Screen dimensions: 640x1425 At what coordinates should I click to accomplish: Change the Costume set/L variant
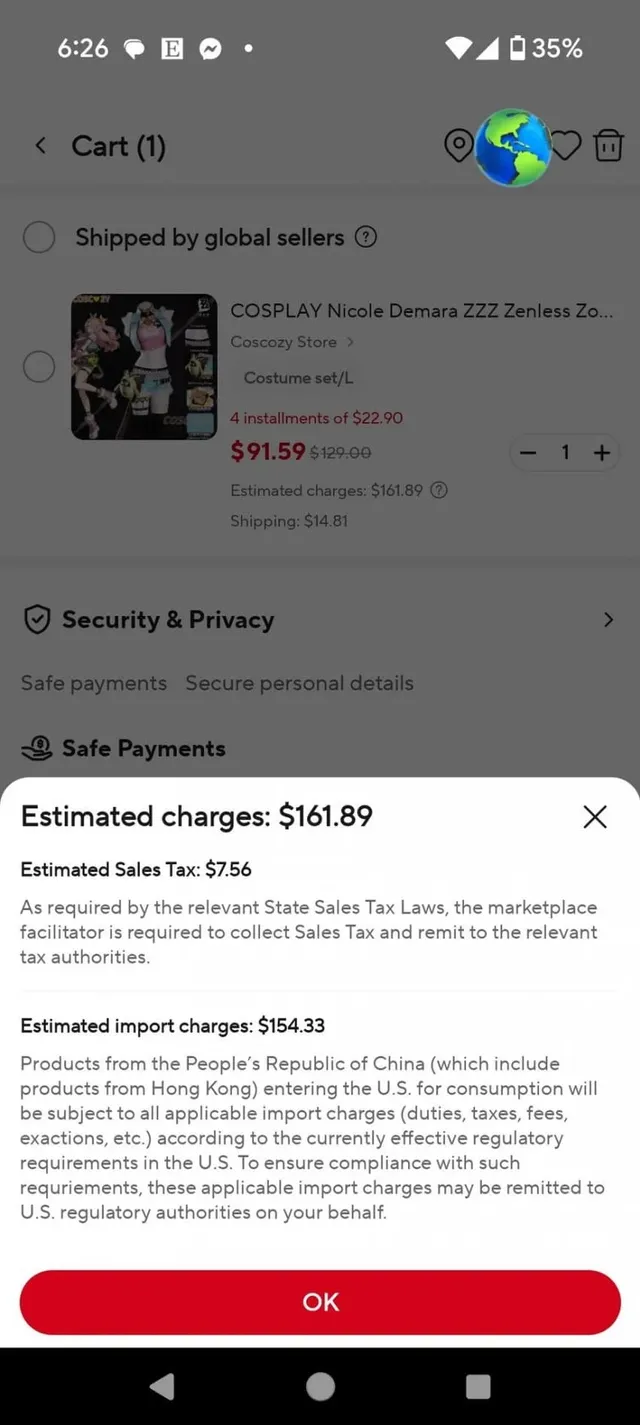(298, 378)
